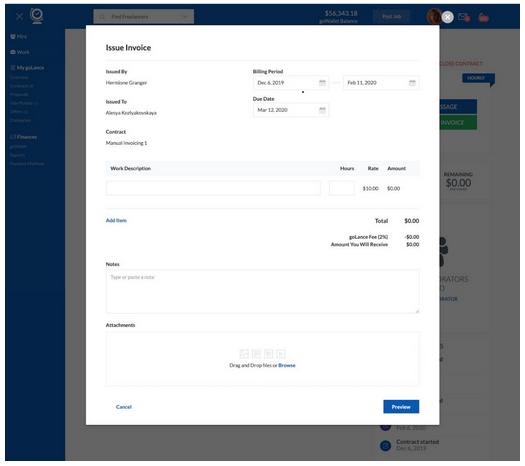
Task: Click the green Invoice button behind the dialog
Action: point(458,123)
